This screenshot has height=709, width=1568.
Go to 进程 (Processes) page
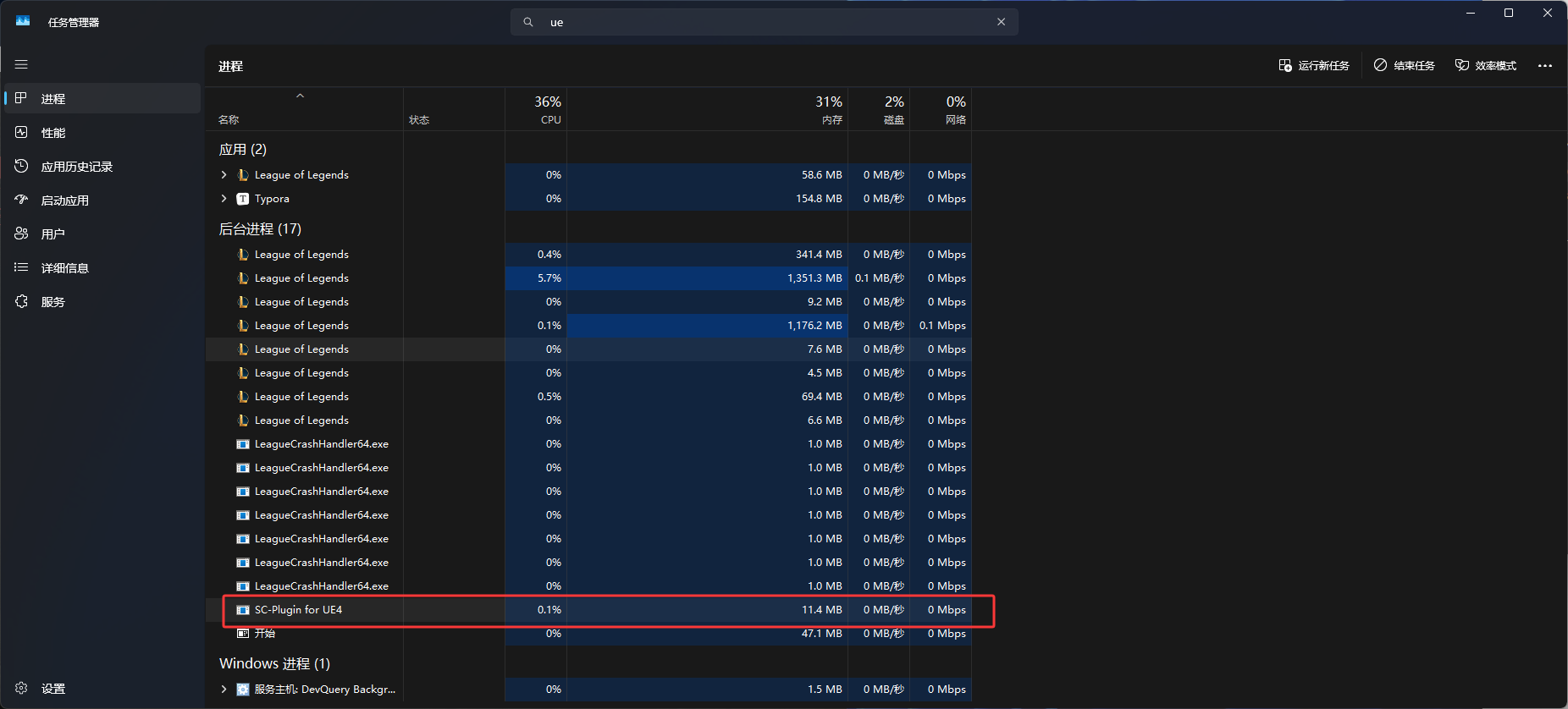click(x=102, y=98)
